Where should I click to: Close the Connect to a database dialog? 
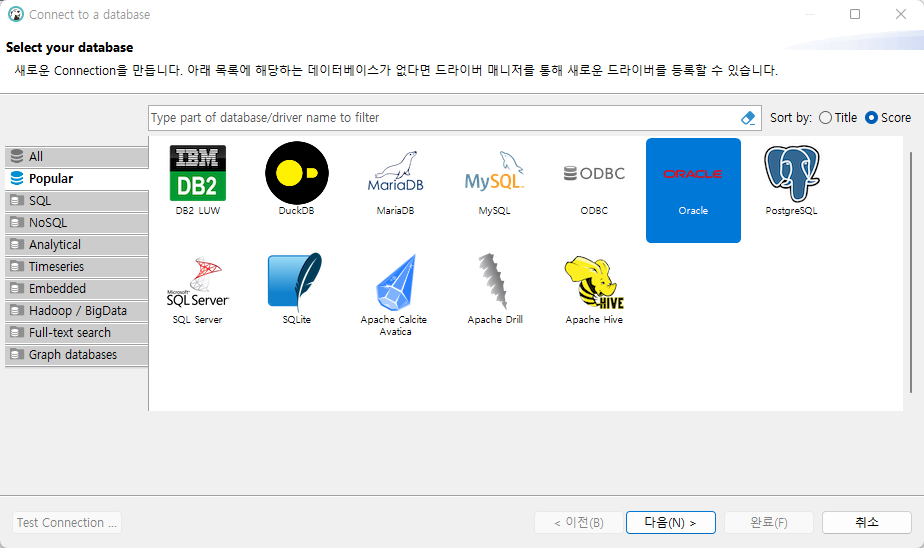click(x=901, y=14)
